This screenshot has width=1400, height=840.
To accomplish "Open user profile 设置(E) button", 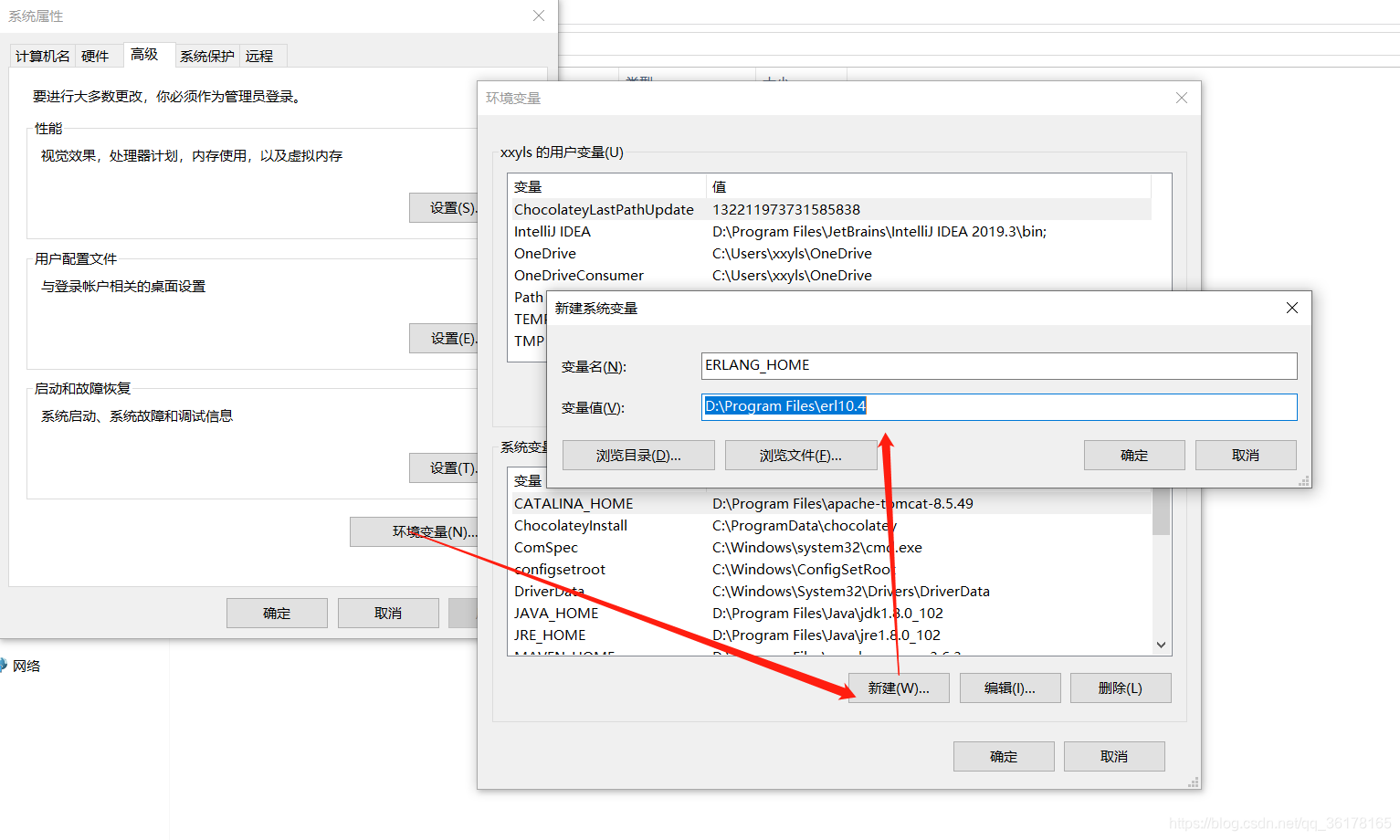I will pos(444,339).
